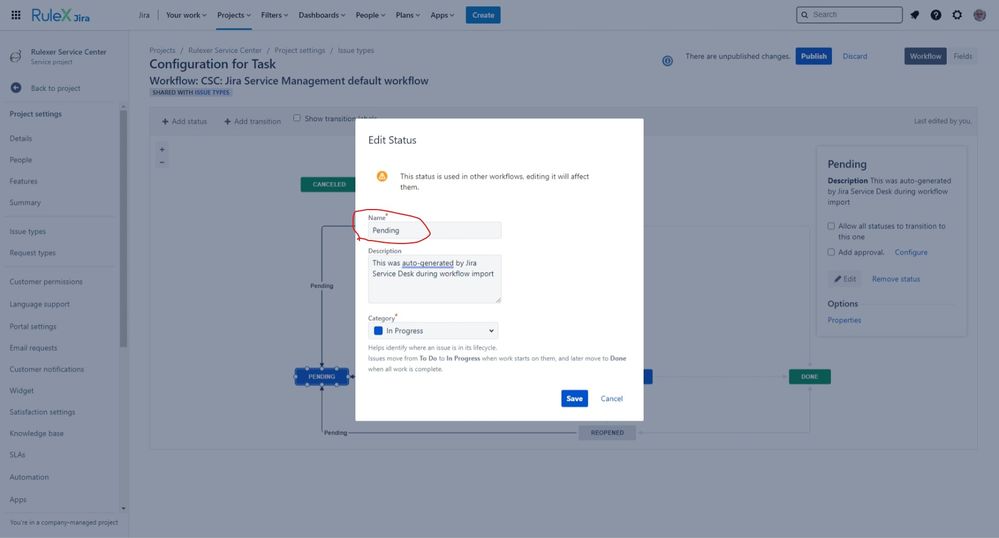Toggle Show transition labels checkbox
The image size is (999, 538).
[x=297, y=118]
